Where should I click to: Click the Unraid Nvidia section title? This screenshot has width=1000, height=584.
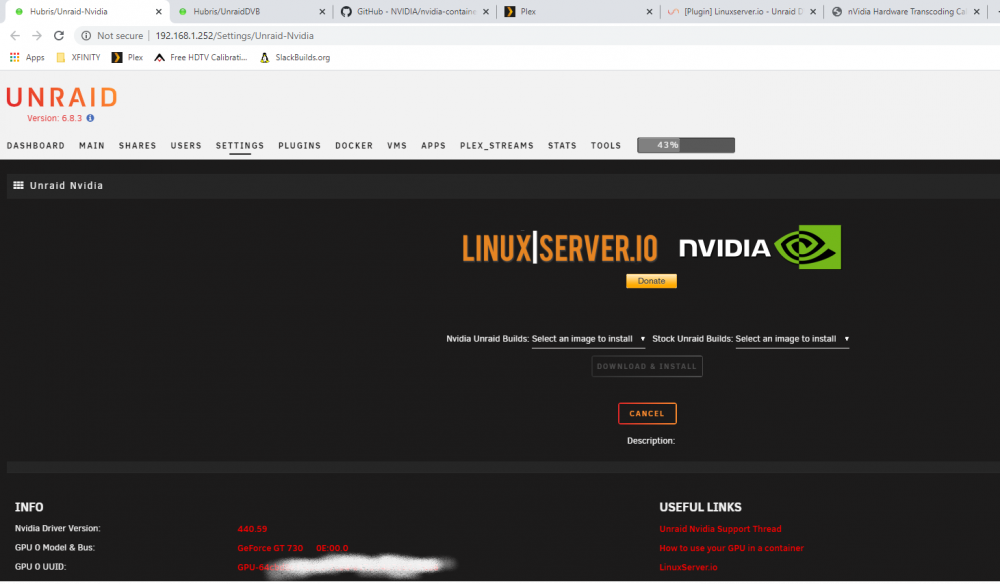point(66,186)
